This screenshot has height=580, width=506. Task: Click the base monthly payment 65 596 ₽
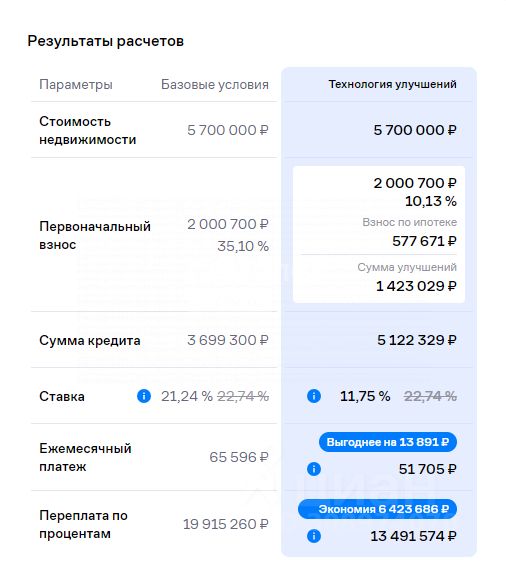click(239, 457)
